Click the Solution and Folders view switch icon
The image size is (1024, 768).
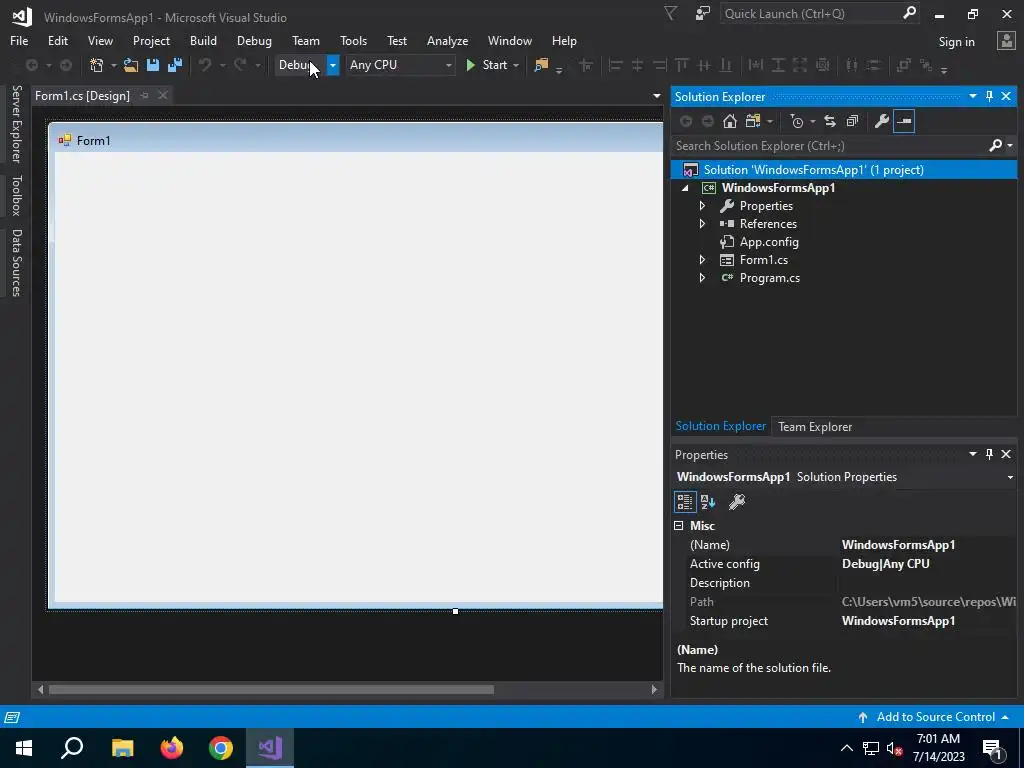tap(754, 121)
